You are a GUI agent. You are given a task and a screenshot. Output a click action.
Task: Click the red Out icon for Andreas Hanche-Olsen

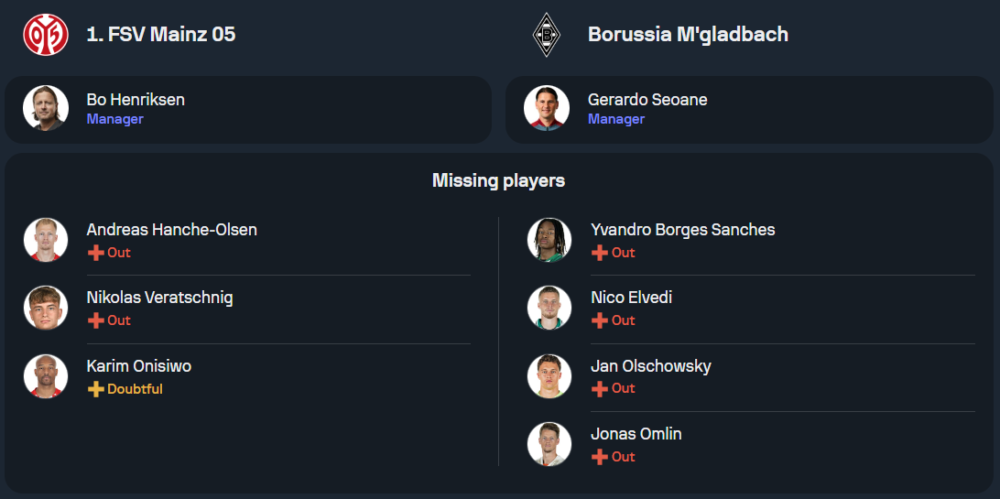pos(96,253)
